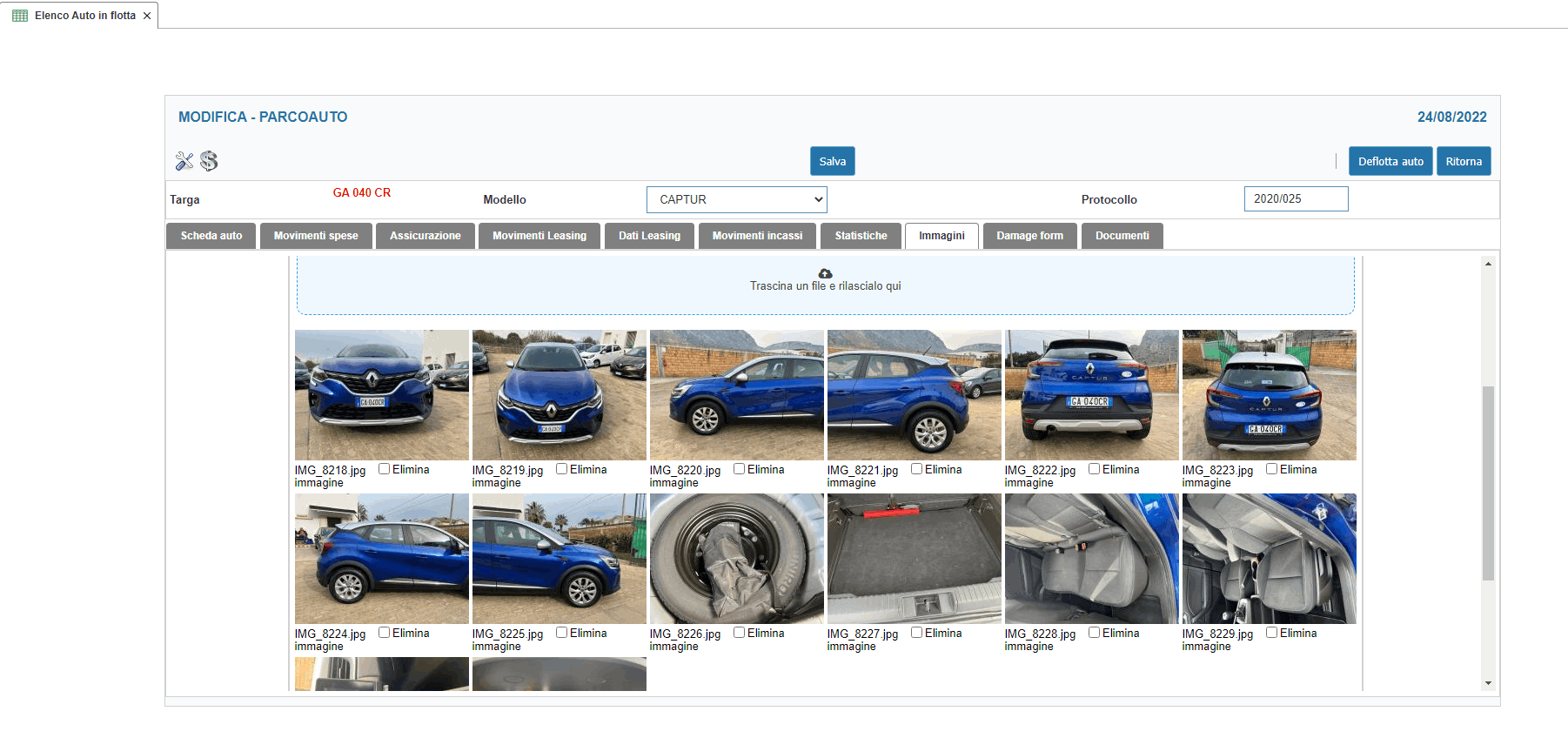Open thumbnail IMG_8228 rear seats

[x=1092, y=559]
